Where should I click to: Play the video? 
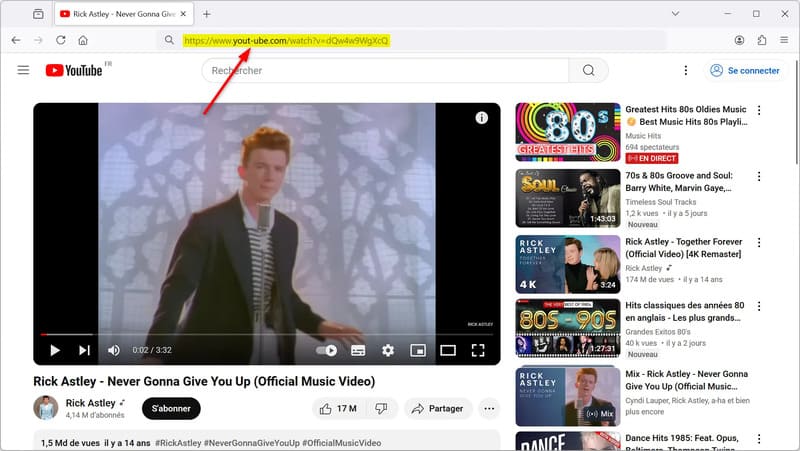[55, 350]
